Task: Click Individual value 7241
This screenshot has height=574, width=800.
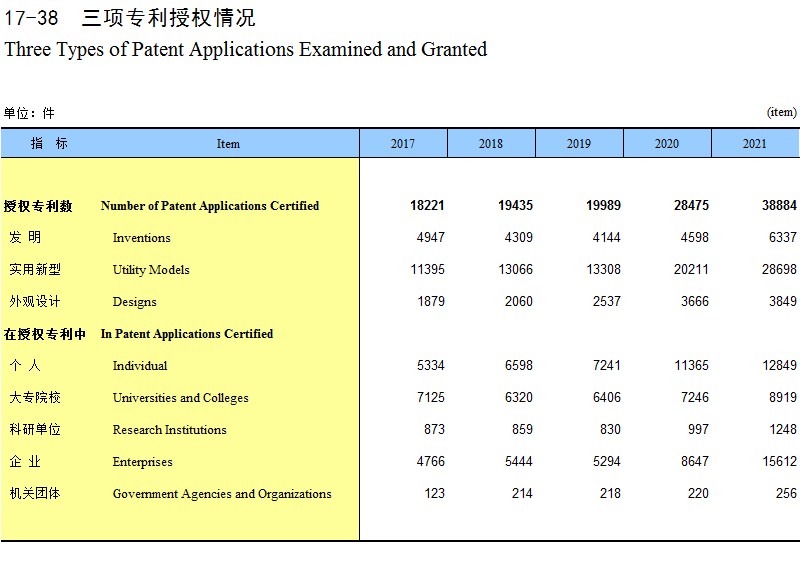Action: 607,366
